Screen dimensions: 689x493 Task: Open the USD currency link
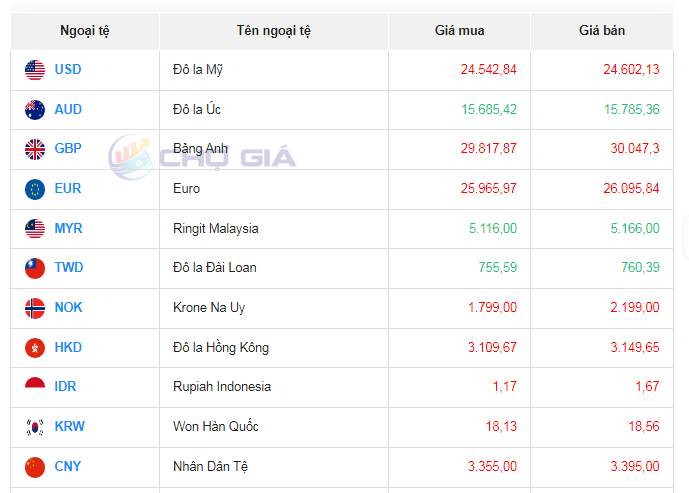tap(68, 70)
